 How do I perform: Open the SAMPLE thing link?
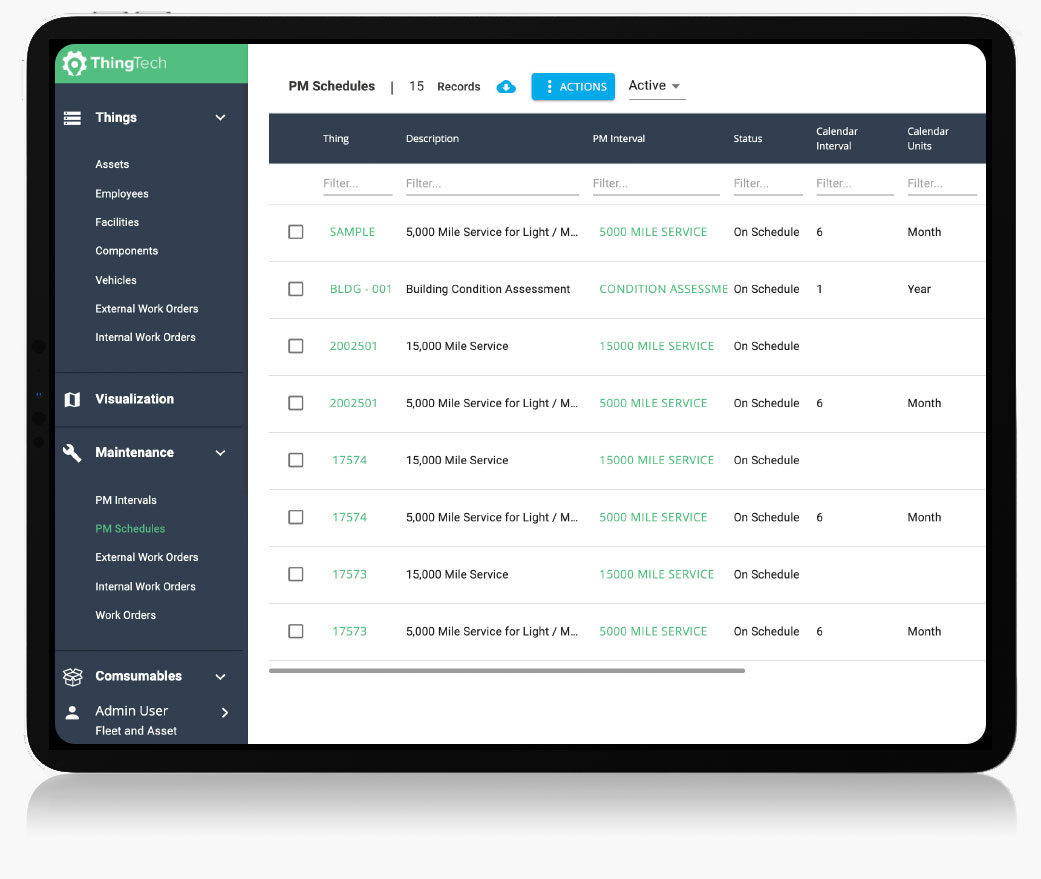click(353, 232)
